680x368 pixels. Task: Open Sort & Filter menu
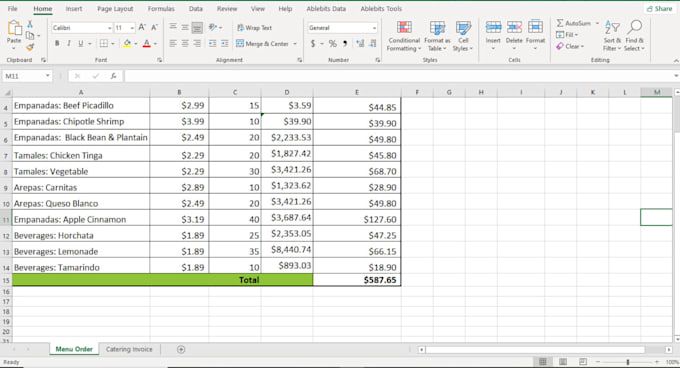click(x=612, y=36)
